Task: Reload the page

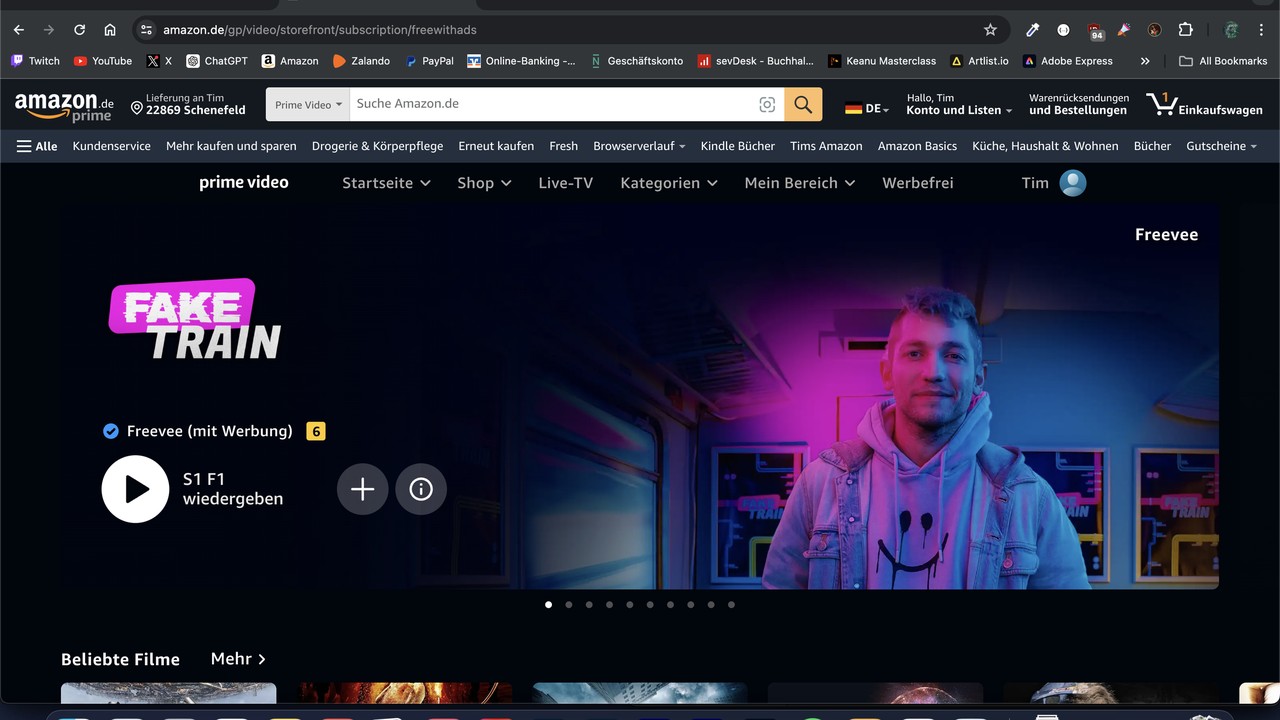Action: [x=80, y=30]
